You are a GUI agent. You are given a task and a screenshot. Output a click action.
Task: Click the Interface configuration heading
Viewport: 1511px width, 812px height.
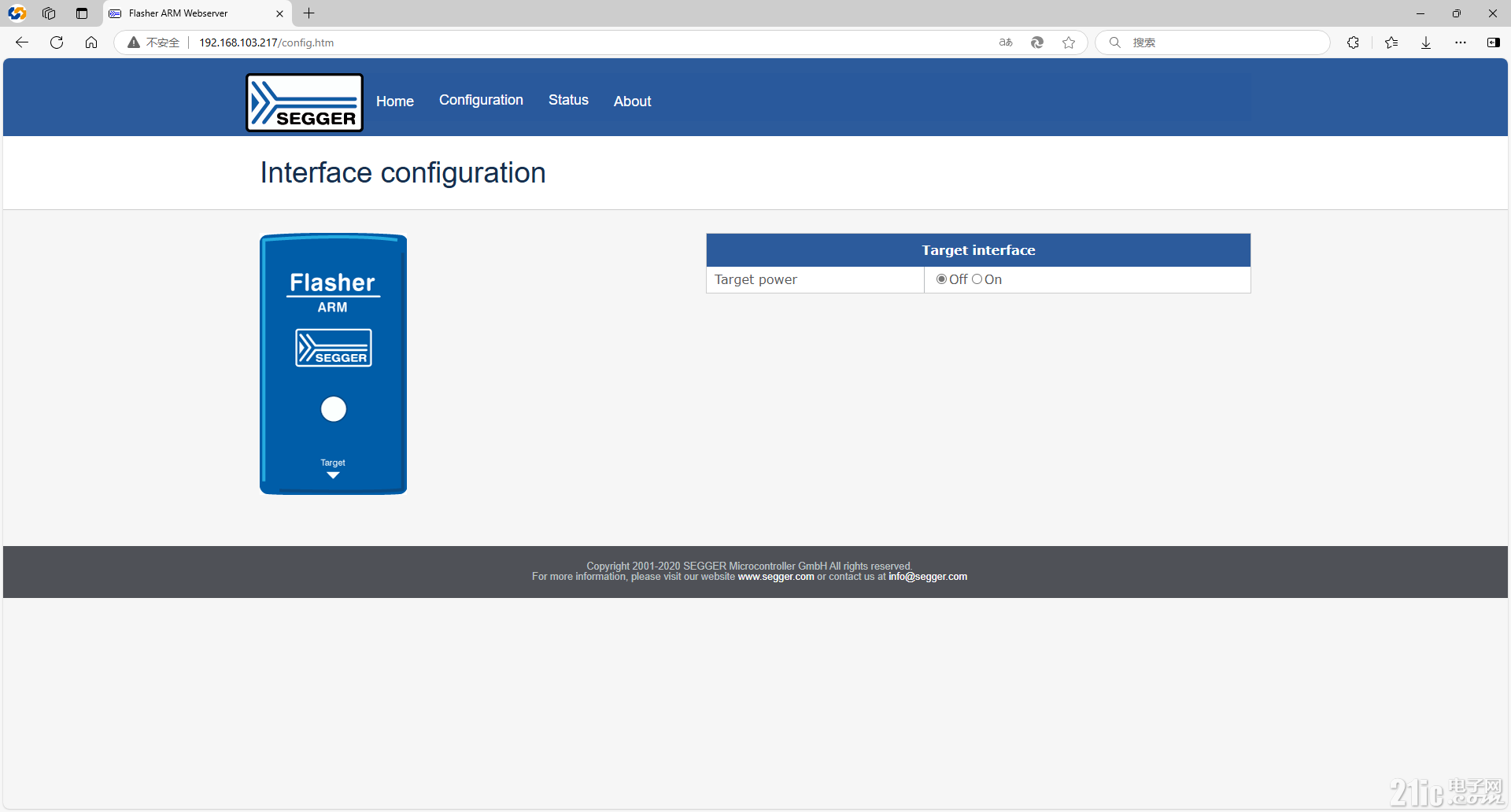[x=403, y=172]
